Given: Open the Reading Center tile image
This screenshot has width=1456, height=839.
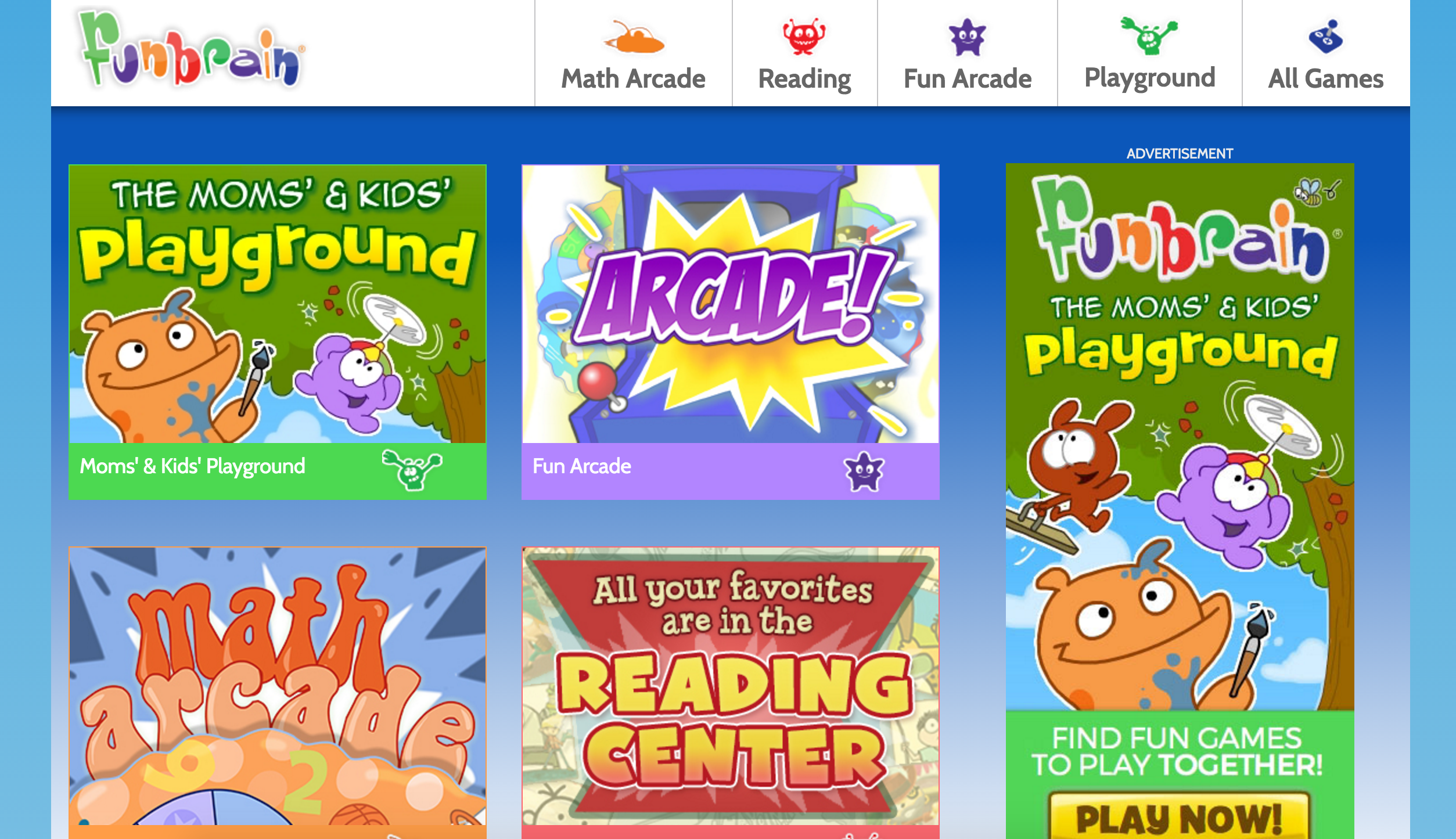Looking at the screenshot, I should click(x=730, y=686).
